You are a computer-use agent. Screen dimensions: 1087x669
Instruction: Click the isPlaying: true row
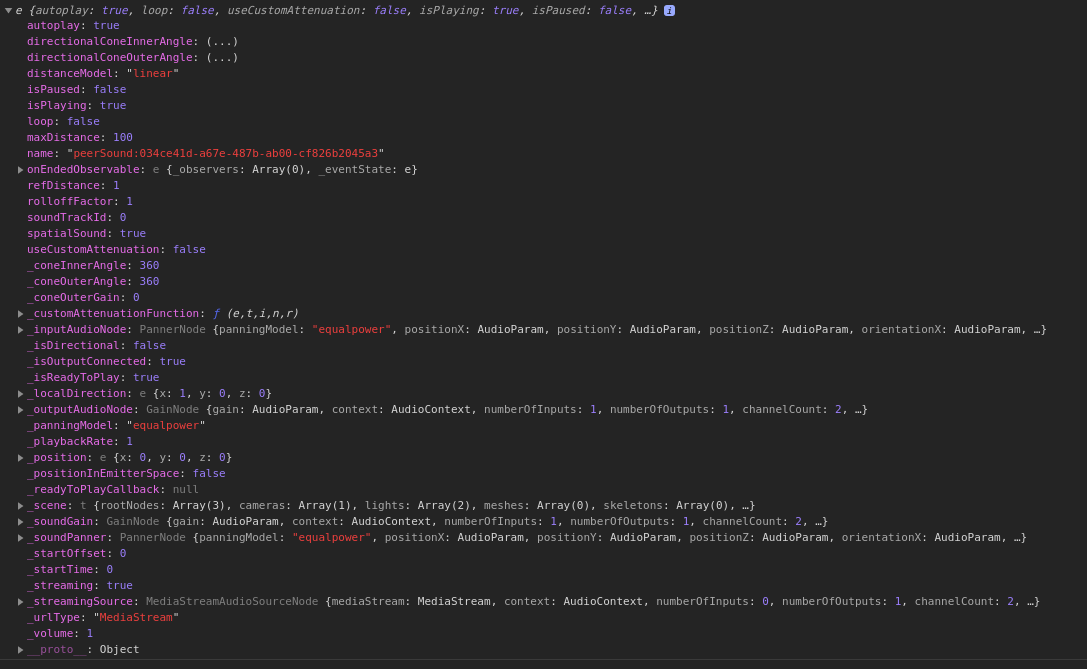[x=76, y=105]
